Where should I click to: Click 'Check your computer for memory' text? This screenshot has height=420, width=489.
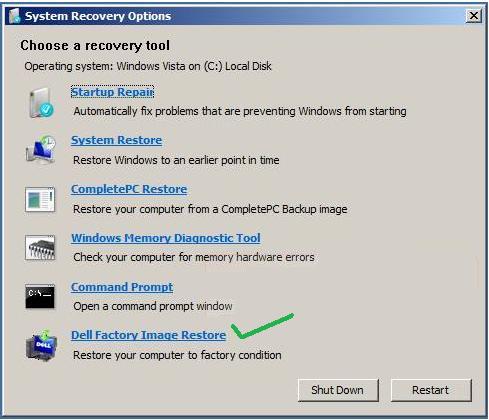click(x=194, y=257)
